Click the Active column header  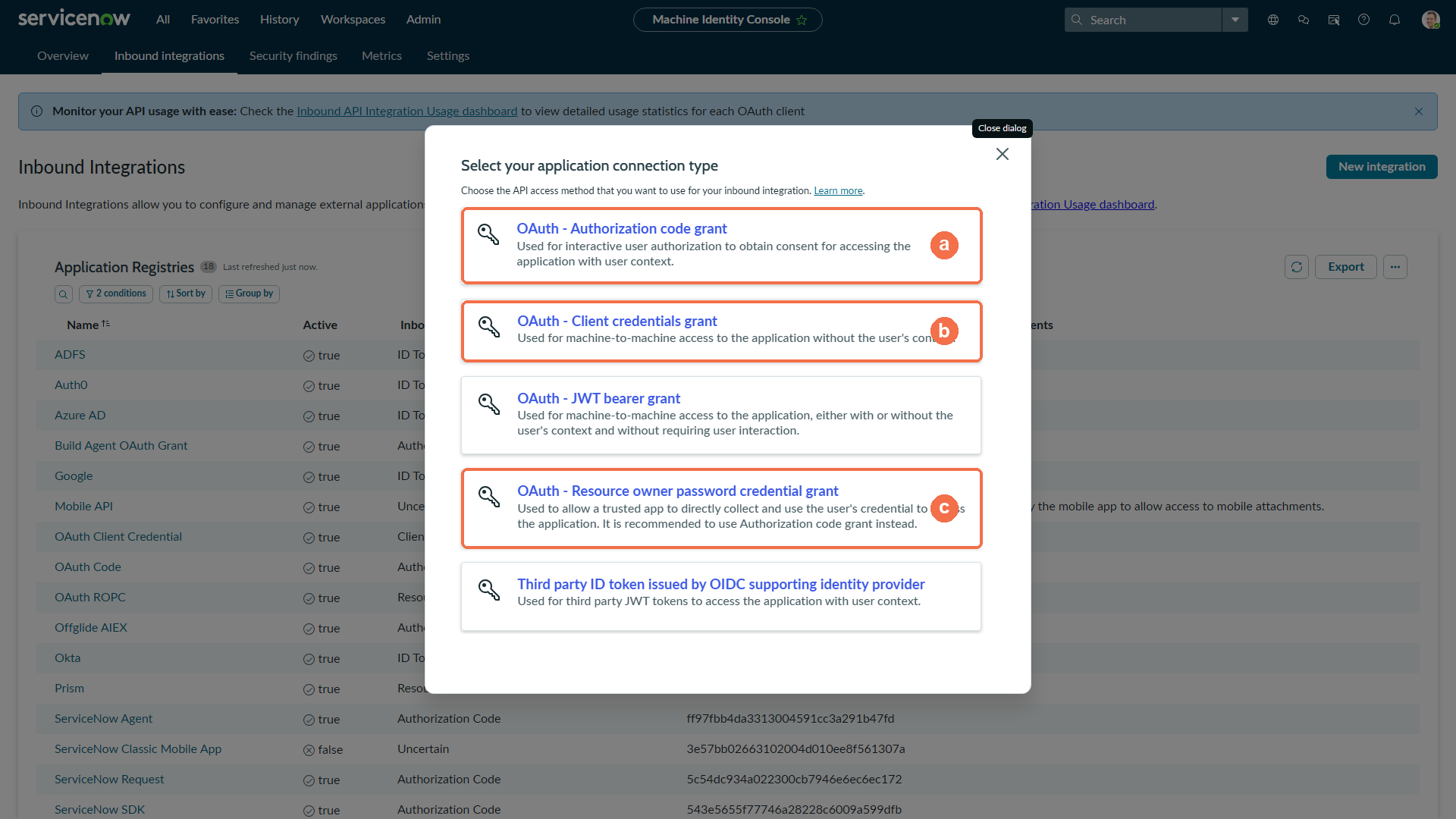coord(320,325)
